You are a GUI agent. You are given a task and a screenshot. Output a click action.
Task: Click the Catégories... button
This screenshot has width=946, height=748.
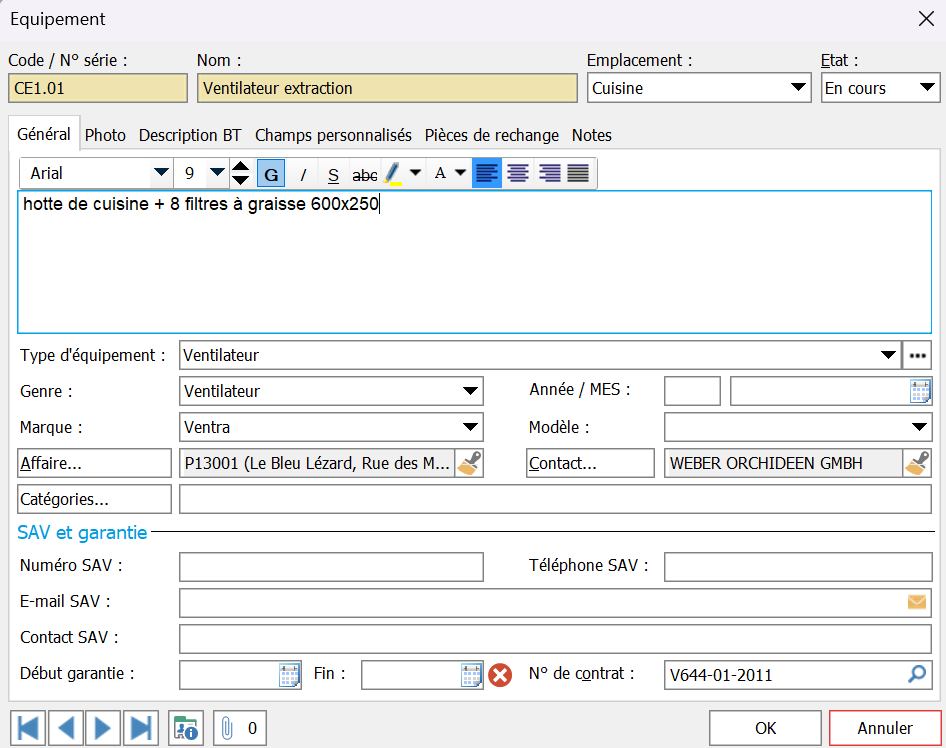(x=95, y=499)
